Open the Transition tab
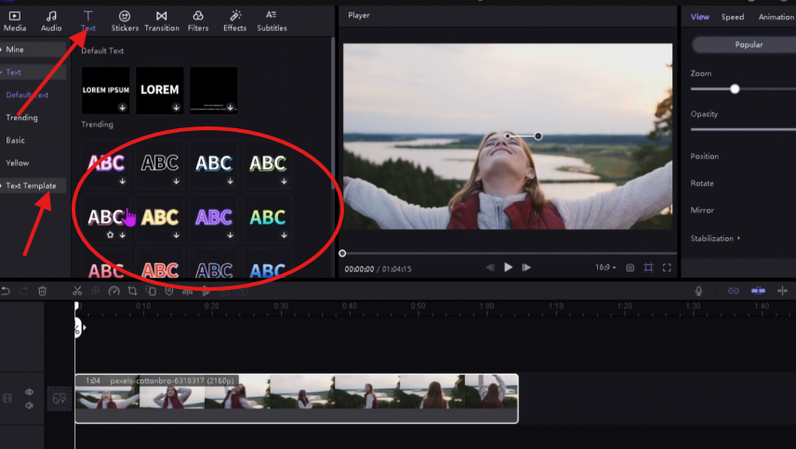Image resolution: width=796 pixels, height=449 pixels. [161, 21]
